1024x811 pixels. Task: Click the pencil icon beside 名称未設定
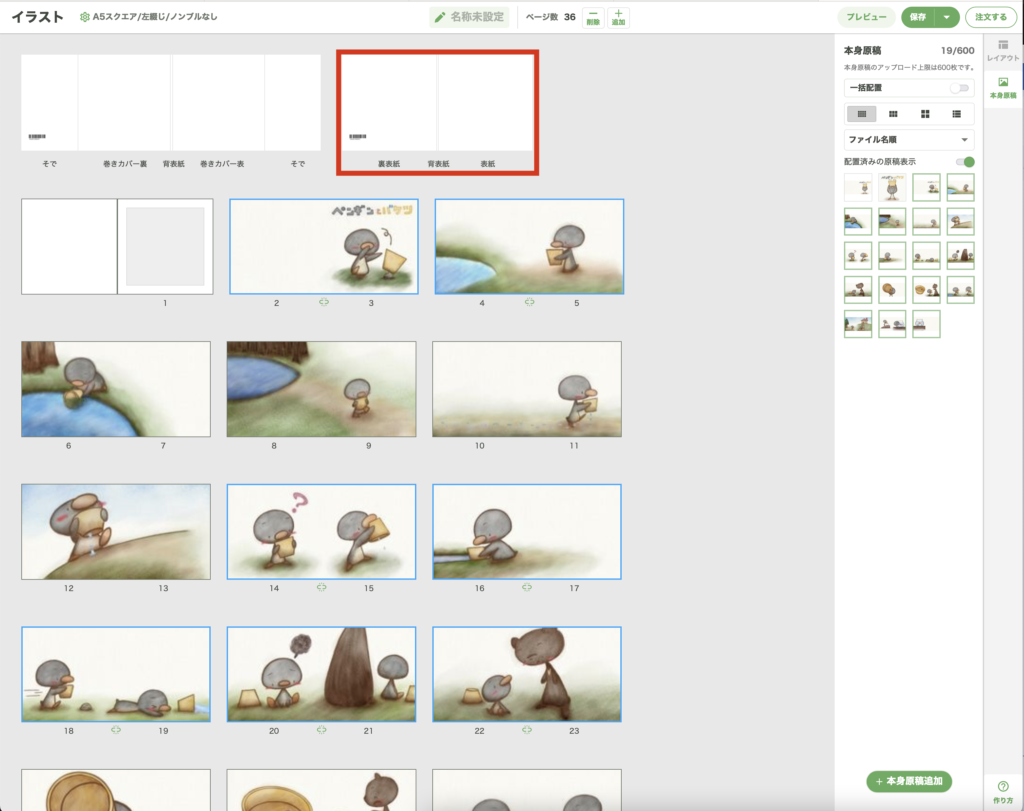[440, 17]
